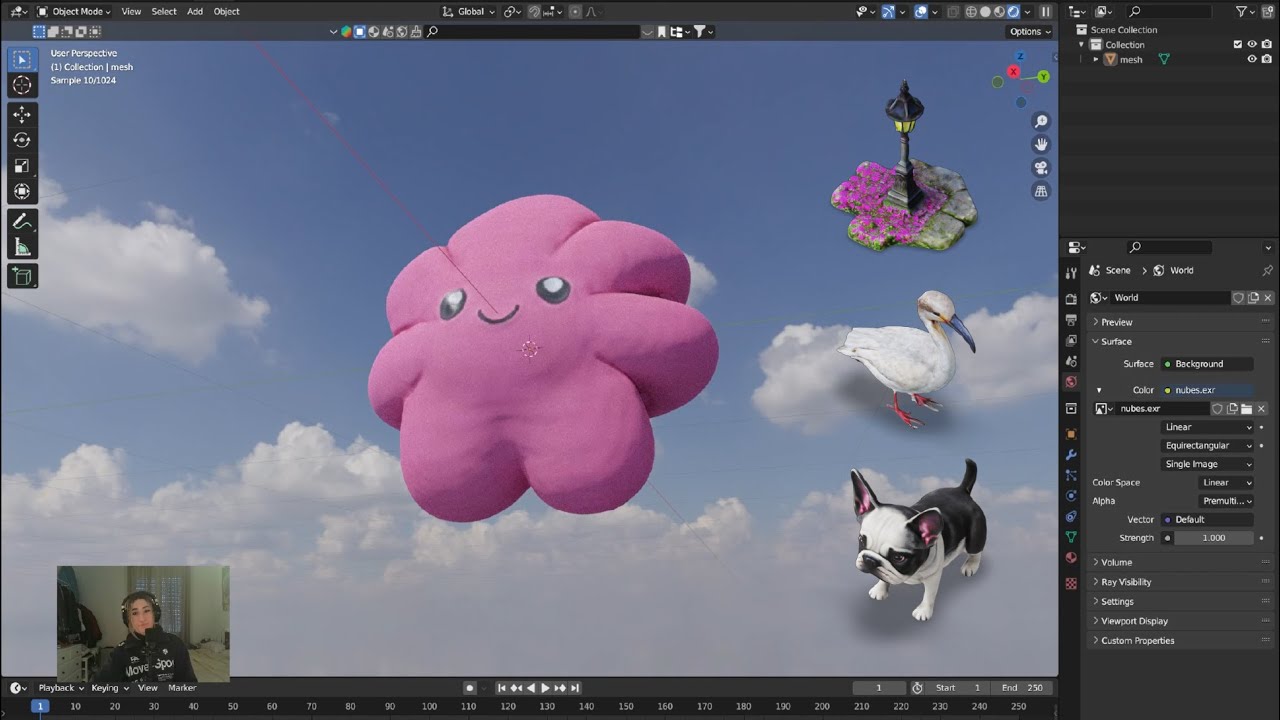Open the Add menu
This screenshot has height=720, width=1280.
point(195,12)
